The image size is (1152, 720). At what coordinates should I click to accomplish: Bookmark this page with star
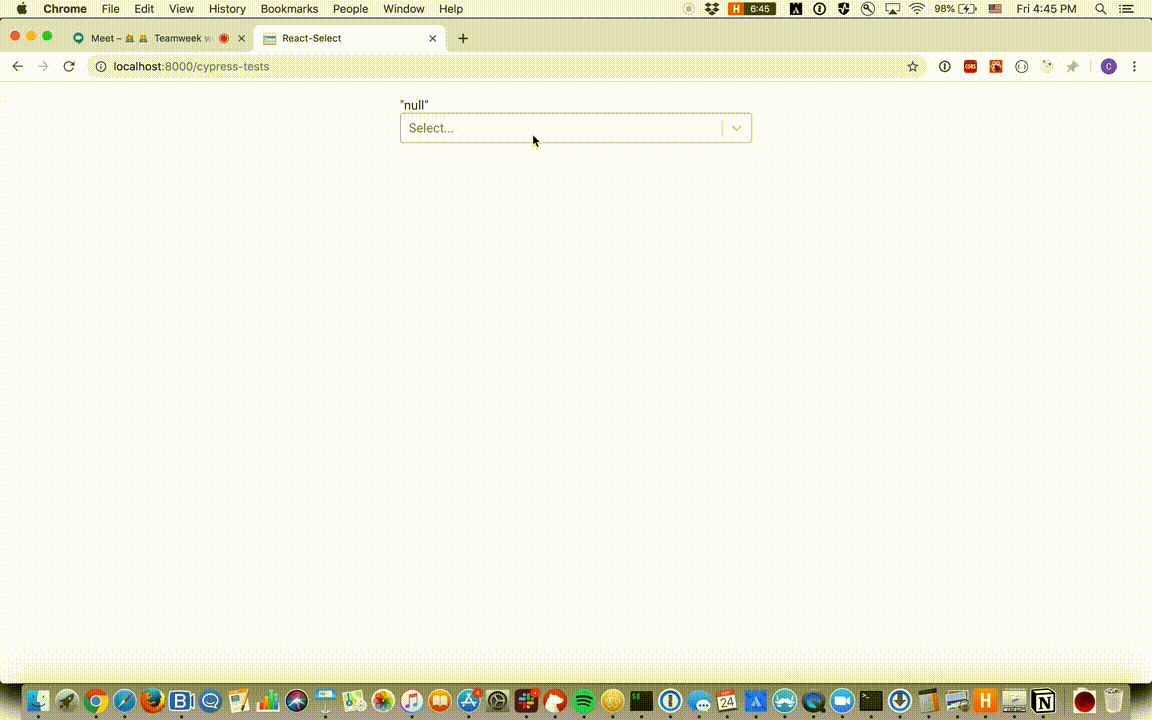point(912,66)
